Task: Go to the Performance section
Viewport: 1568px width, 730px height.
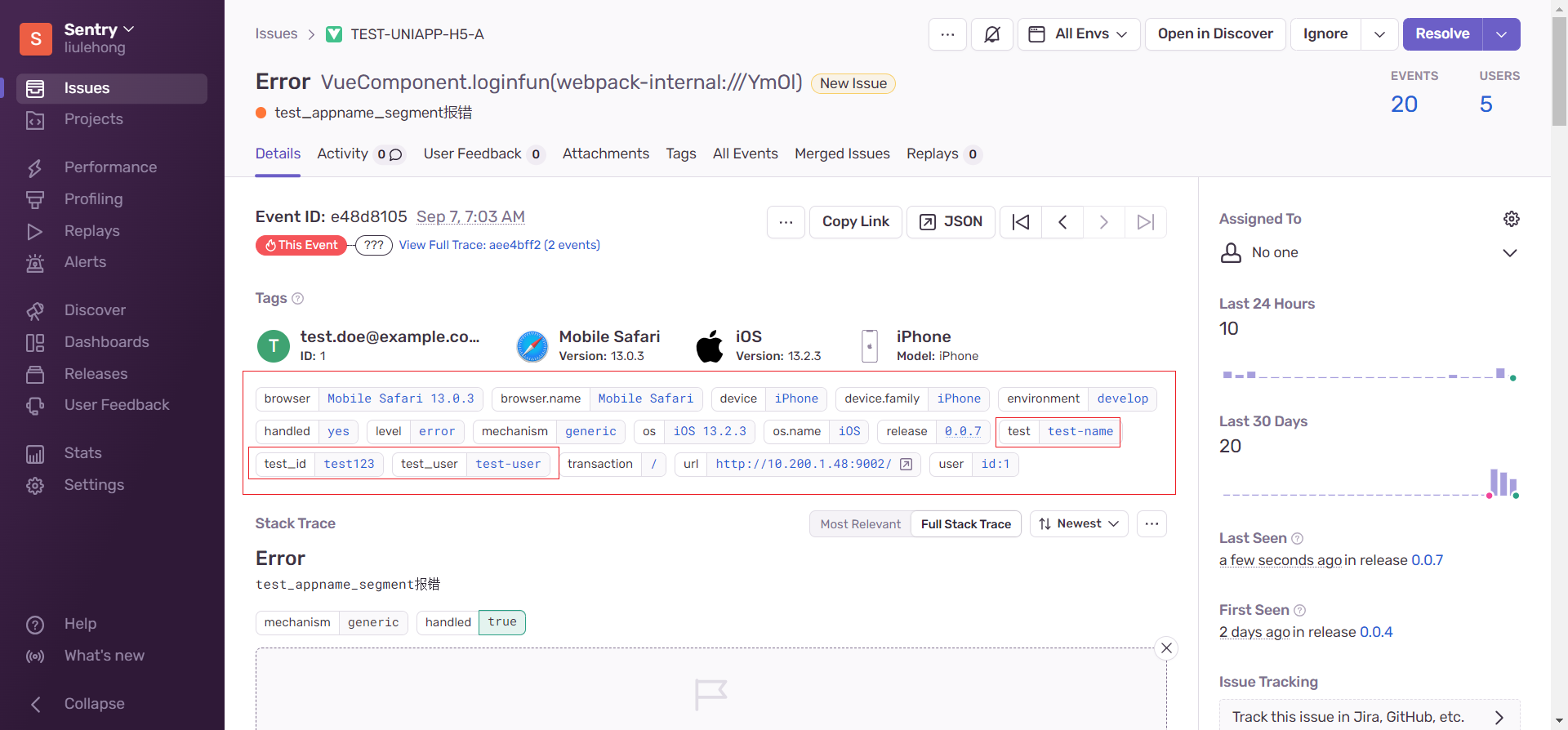Action: tap(112, 167)
